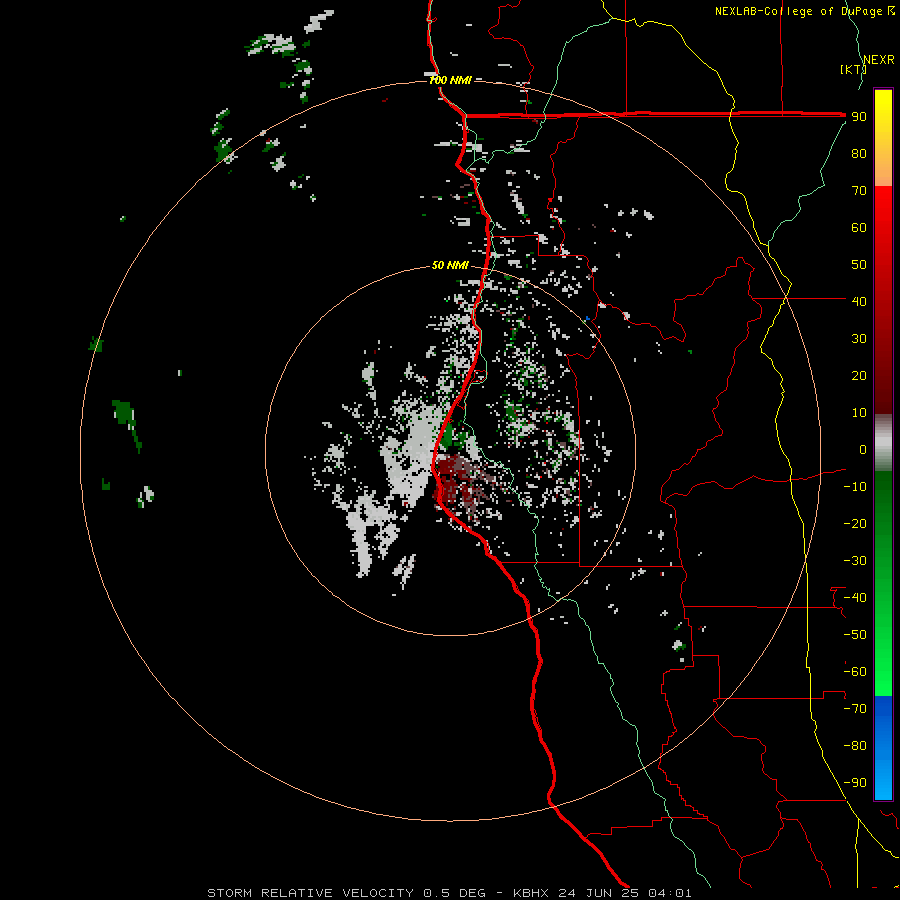Click the blue segment of the color bar
This screenshot has width=900, height=900.
[883, 748]
